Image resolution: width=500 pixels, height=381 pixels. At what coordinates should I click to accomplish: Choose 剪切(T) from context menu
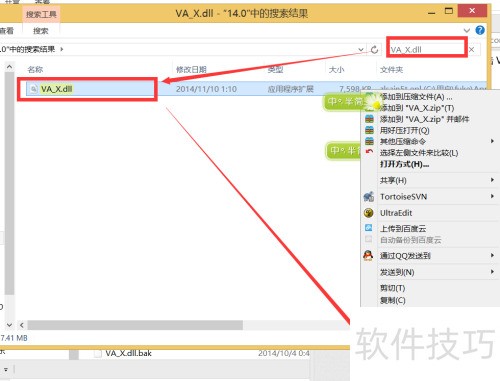click(x=393, y=288)
